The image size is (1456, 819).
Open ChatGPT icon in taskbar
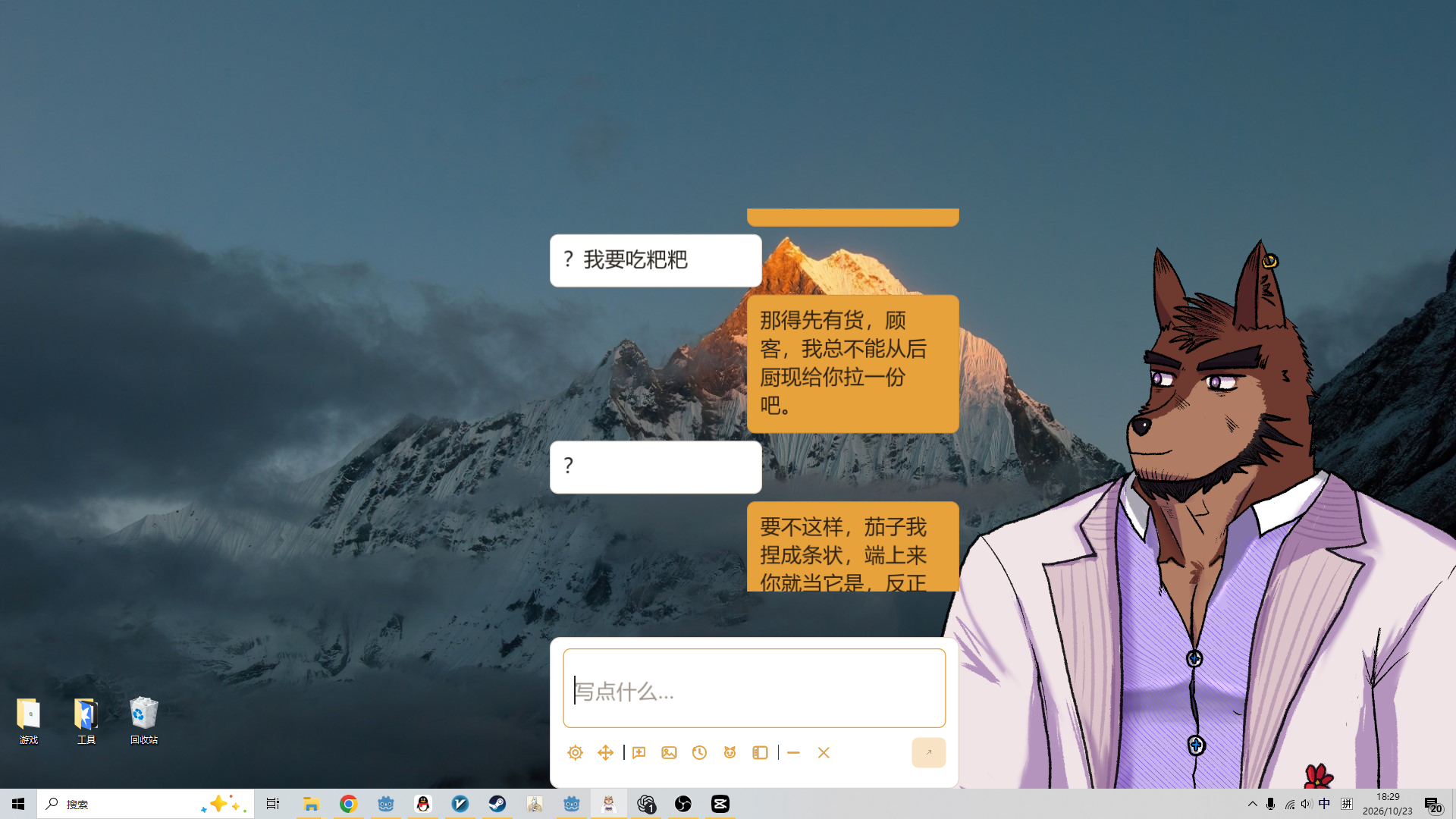pos(646,804)
